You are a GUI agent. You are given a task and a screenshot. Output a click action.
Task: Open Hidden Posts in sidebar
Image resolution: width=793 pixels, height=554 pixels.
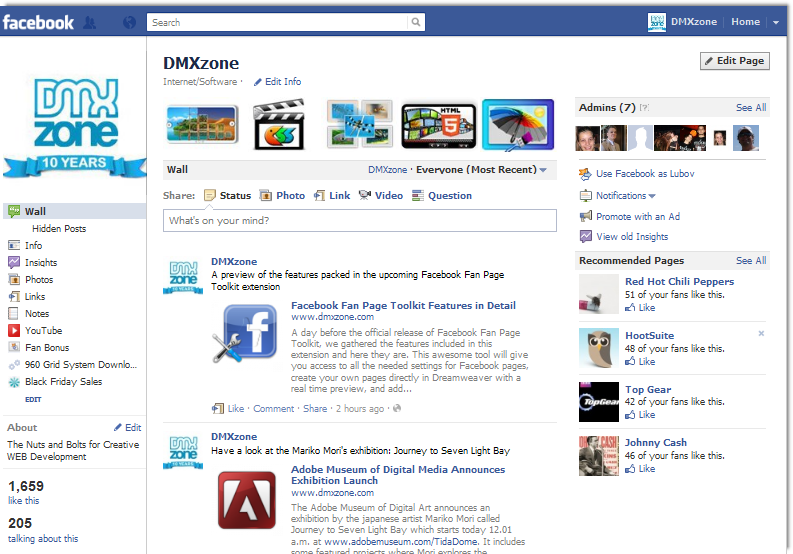59,229
